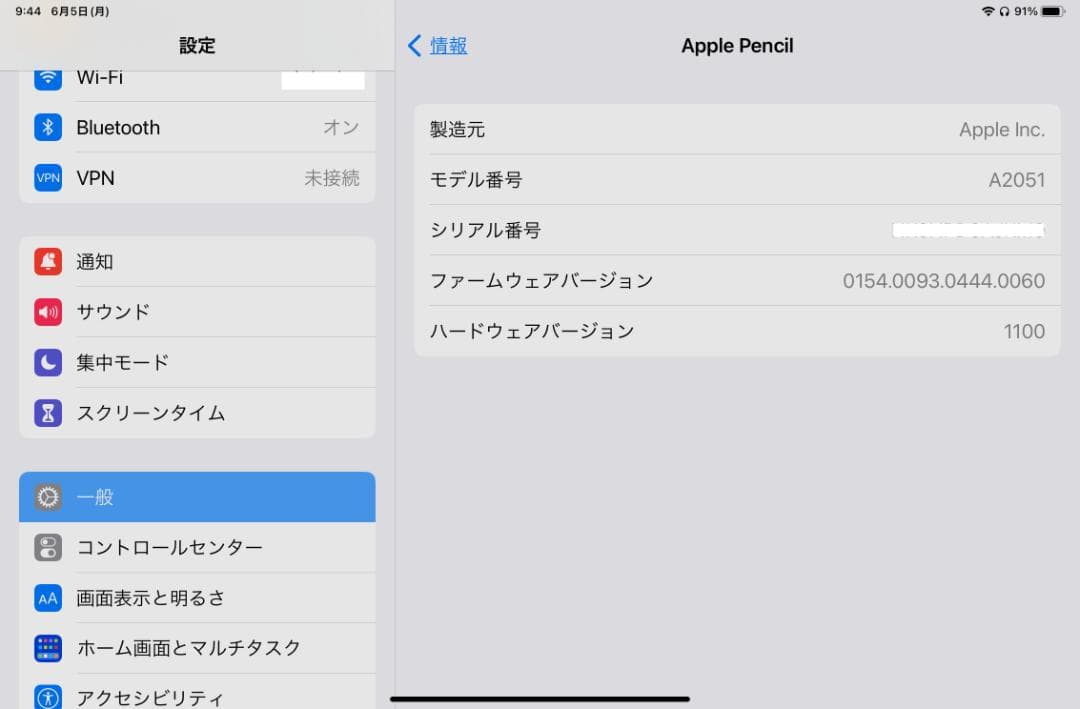This screenshot has width=1080, height=709.
Task: Tap the battery indicator in status bar
Action: click(1055, 13)
